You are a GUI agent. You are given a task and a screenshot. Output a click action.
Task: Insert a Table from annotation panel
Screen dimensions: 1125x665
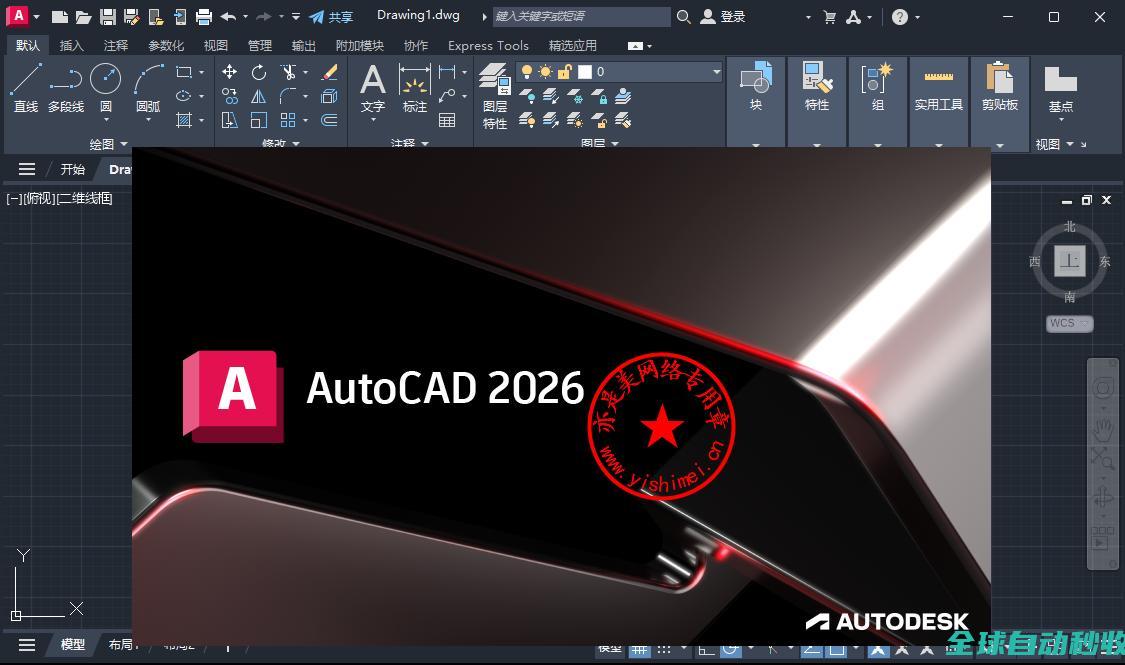[447, 120]
